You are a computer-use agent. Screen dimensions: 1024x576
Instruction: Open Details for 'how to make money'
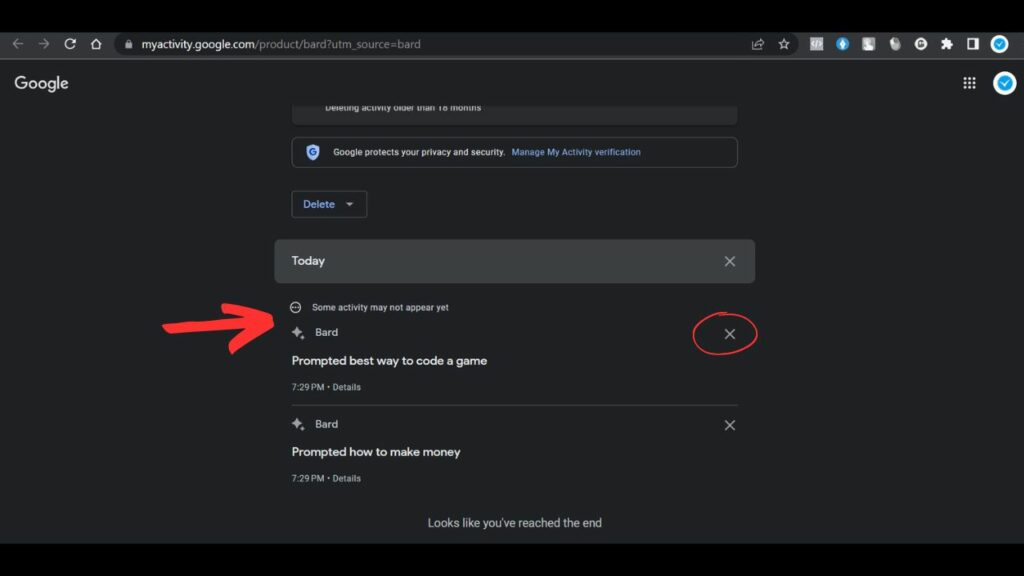(346, 479)
